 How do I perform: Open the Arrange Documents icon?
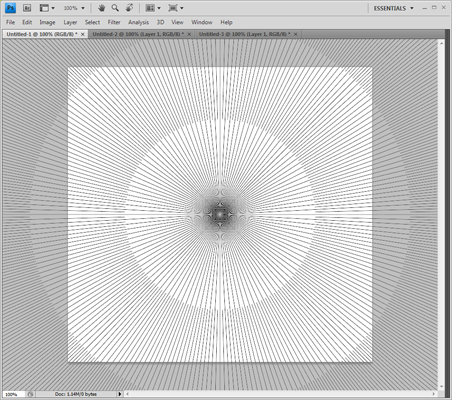pos(153,8)
